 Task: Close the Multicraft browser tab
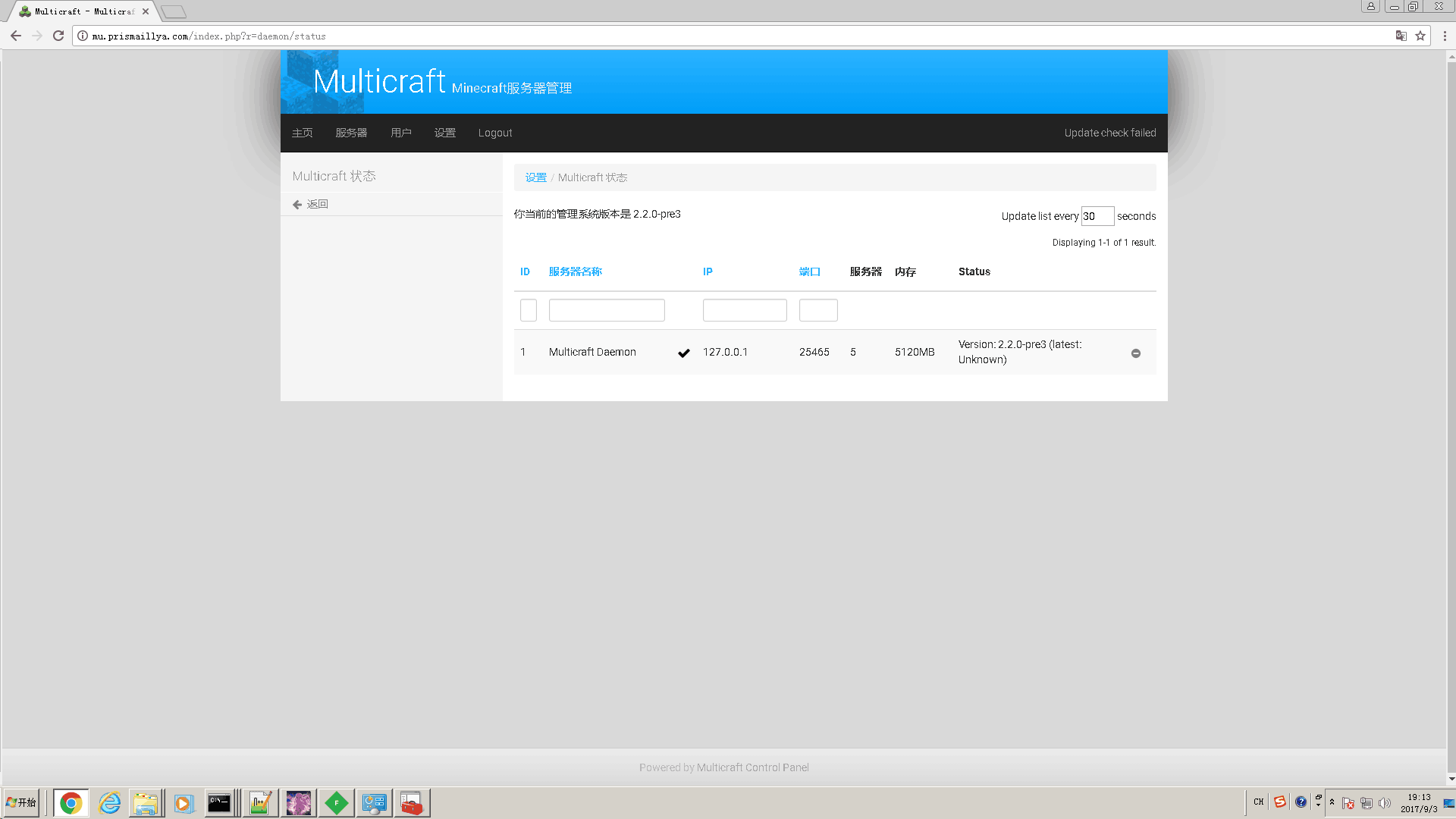coord(145,11)
